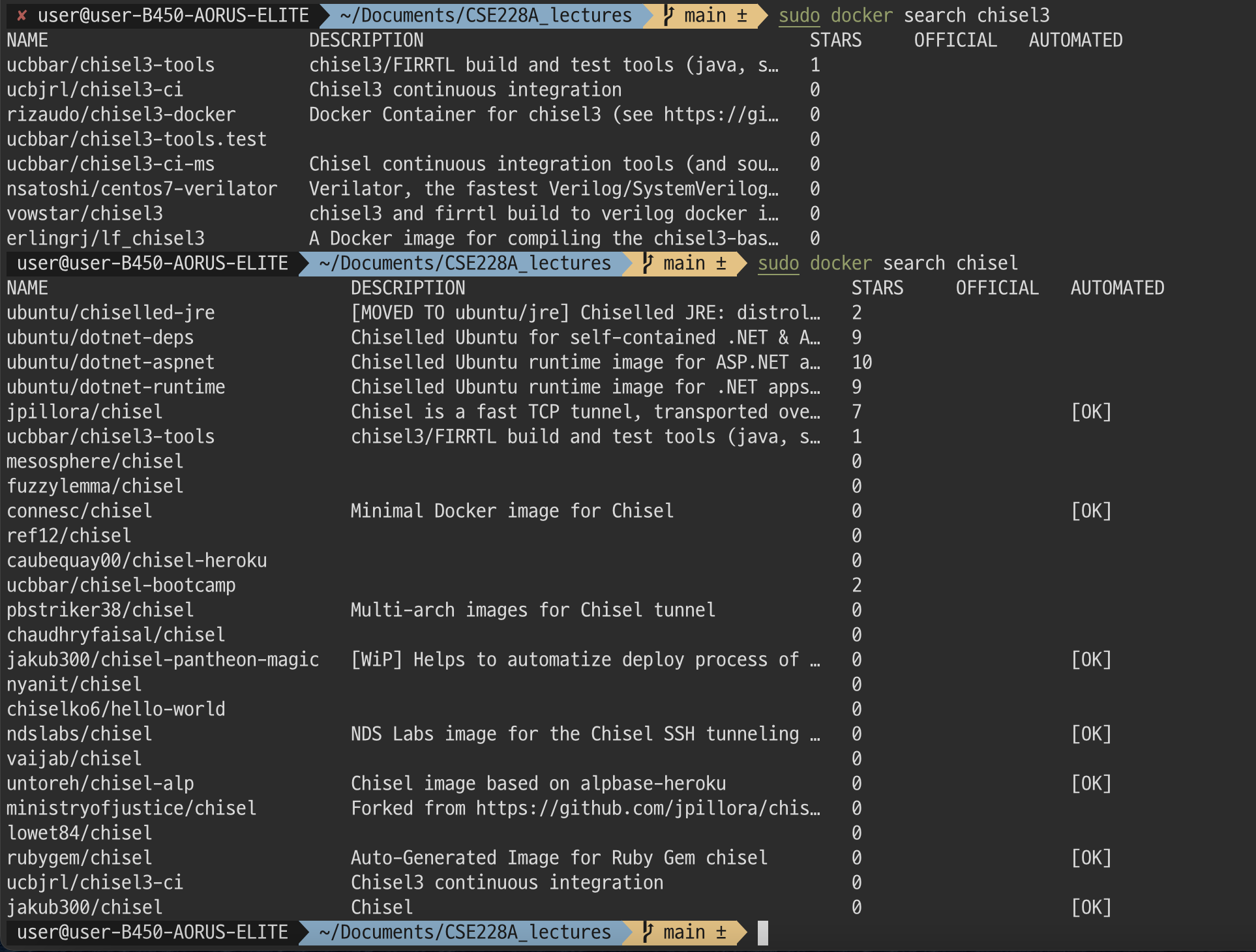
Task: Click the command 'sudo docker search chisel'
Action: 888,263
